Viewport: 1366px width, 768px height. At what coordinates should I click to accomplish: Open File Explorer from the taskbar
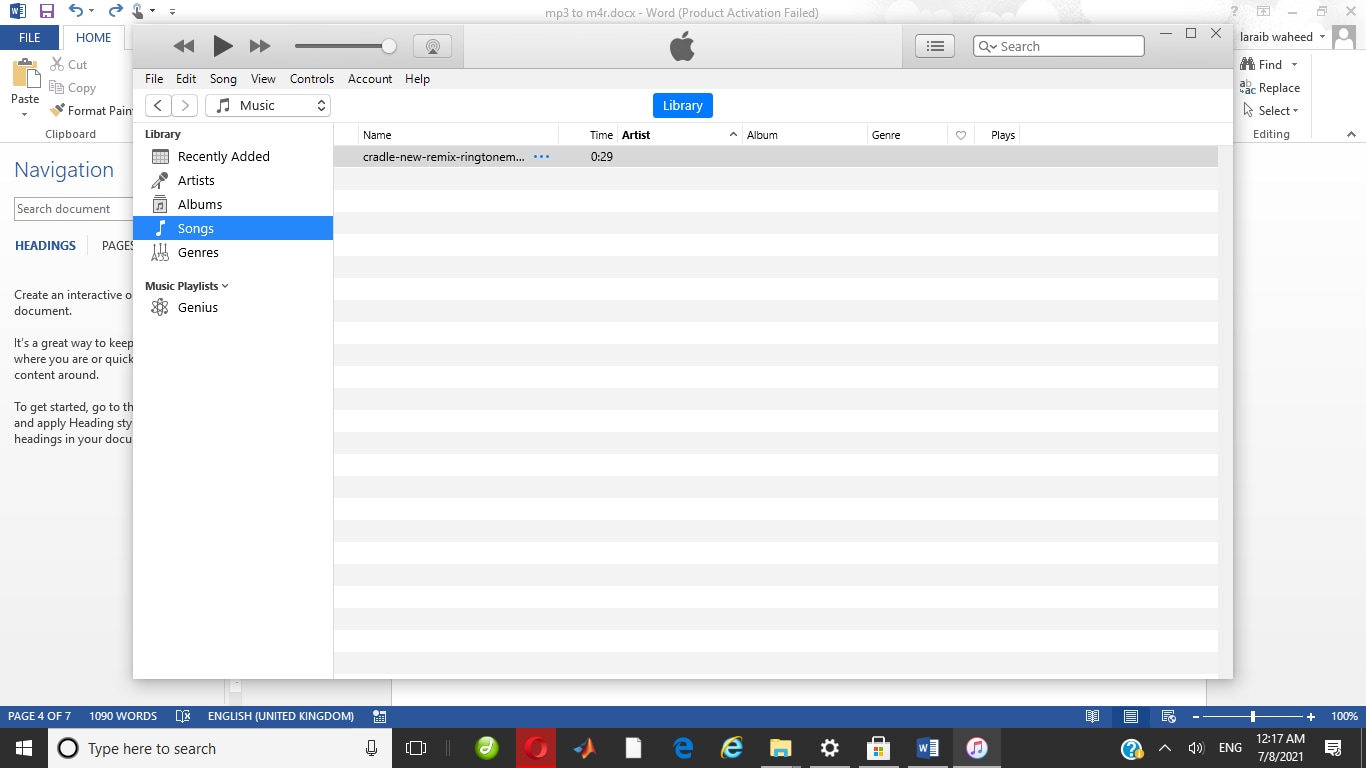point(781,748)
